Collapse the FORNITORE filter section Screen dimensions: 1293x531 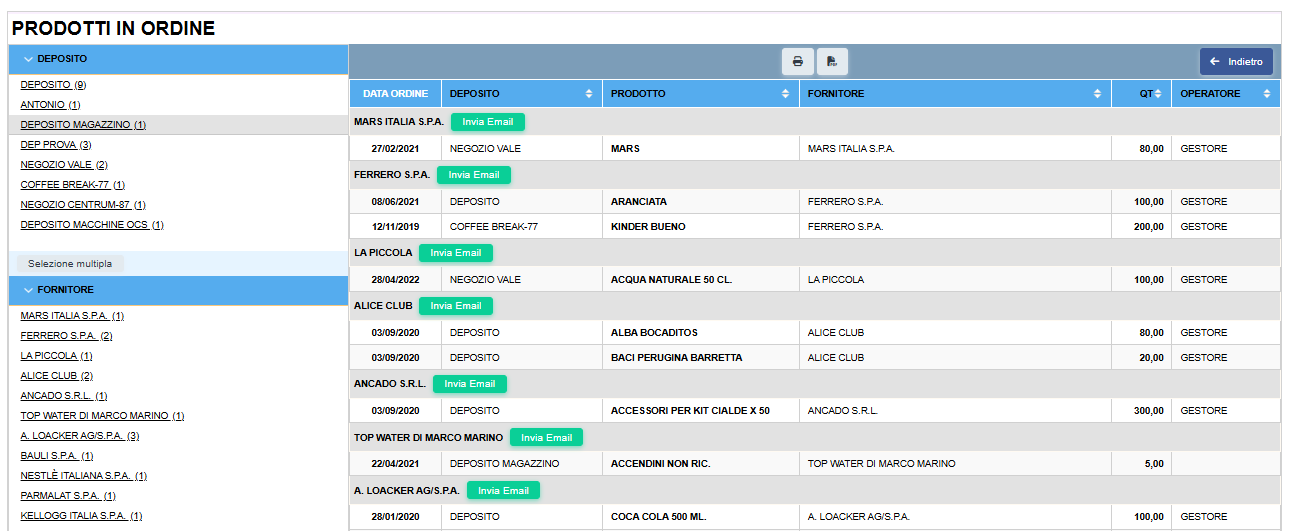coord(178,289)
